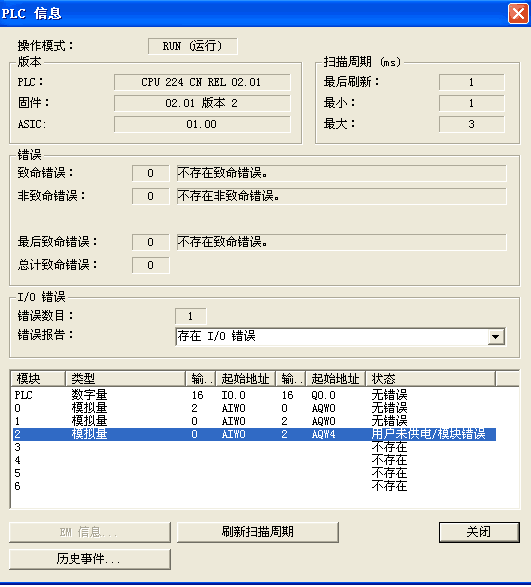The width and height of the screenshot is (531, 587).
Task: Select the PLC 数字量 module row
Action: (x=255, y=395)
